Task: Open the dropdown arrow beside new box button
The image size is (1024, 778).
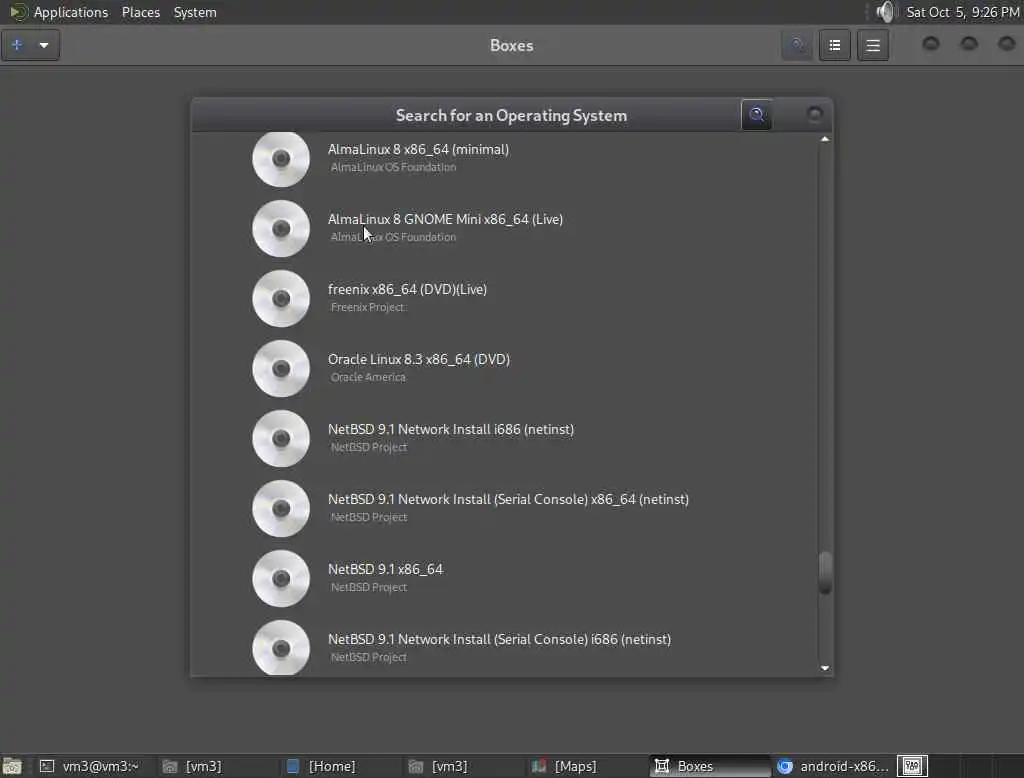Action: tap(44, 45)
